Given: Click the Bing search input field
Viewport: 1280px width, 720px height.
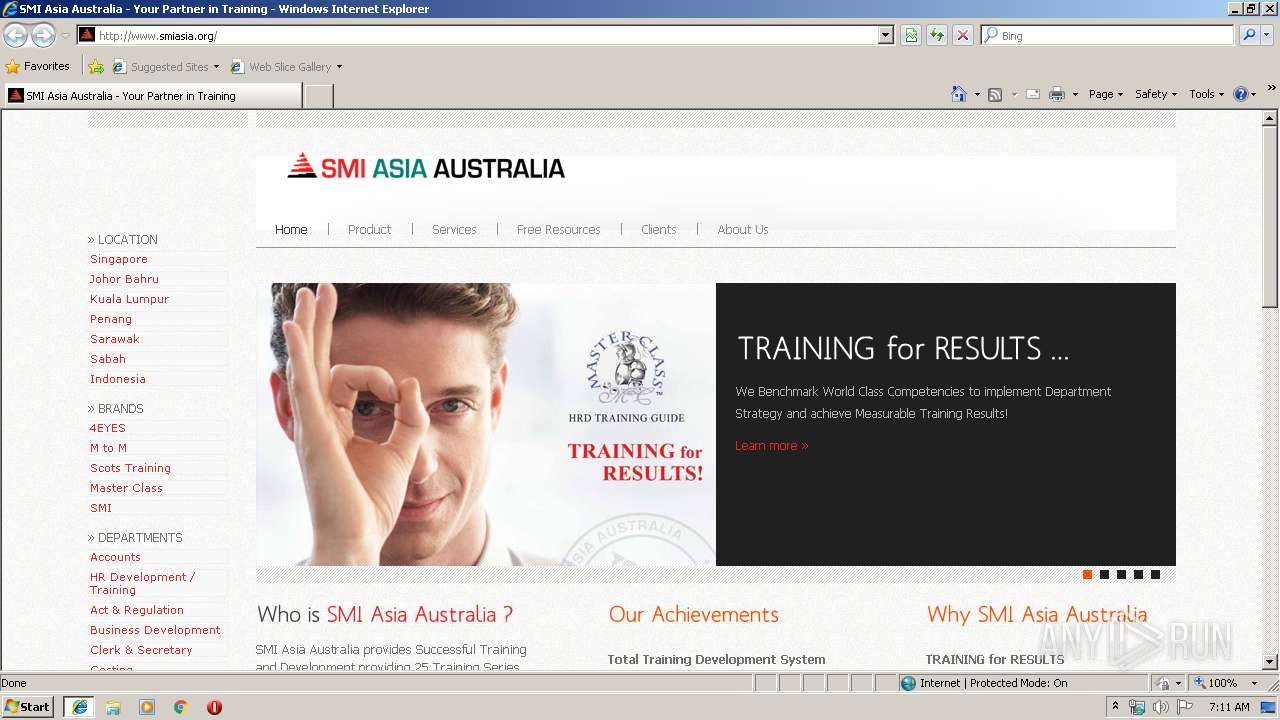Looking at the screenshot, I should [1107, 35].
